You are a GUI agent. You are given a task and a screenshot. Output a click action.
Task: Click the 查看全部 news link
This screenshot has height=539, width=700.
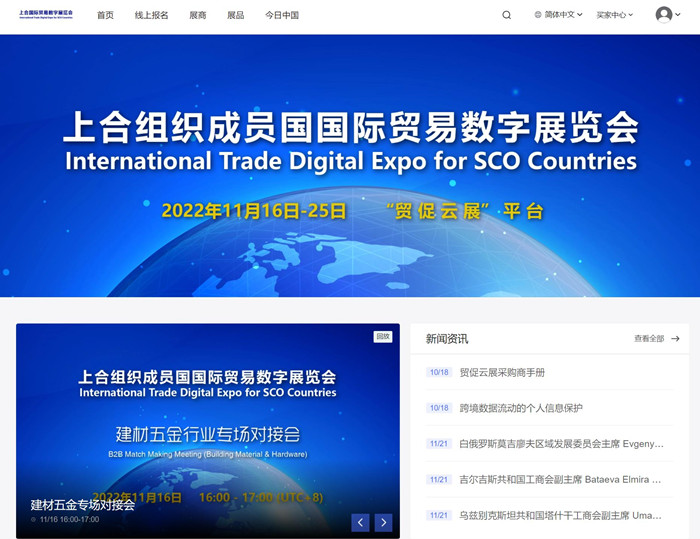(x=649, y=338)
